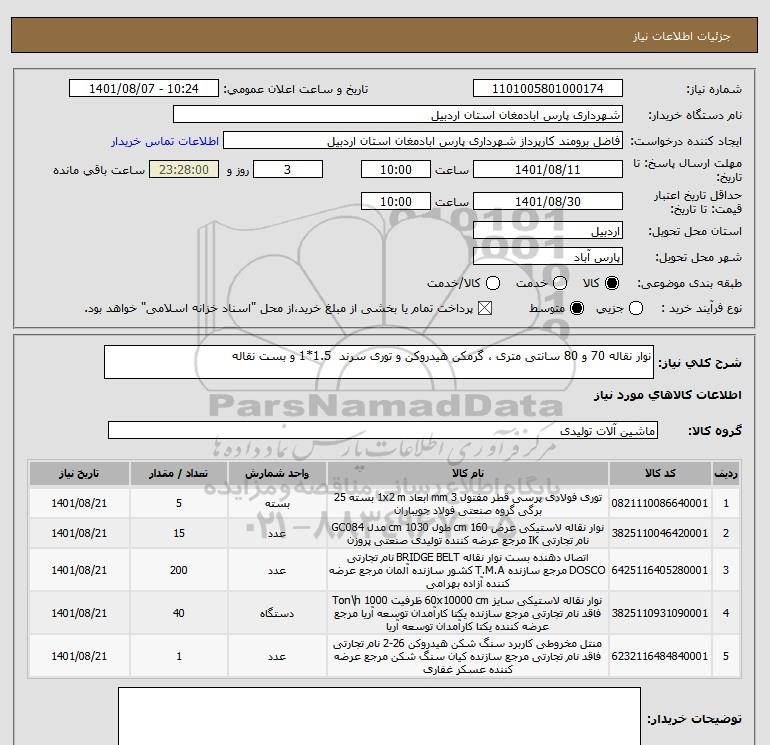770x745 pixels.
Task: Click the delivery province field اردبیل
Action: (x=548, y=230)
